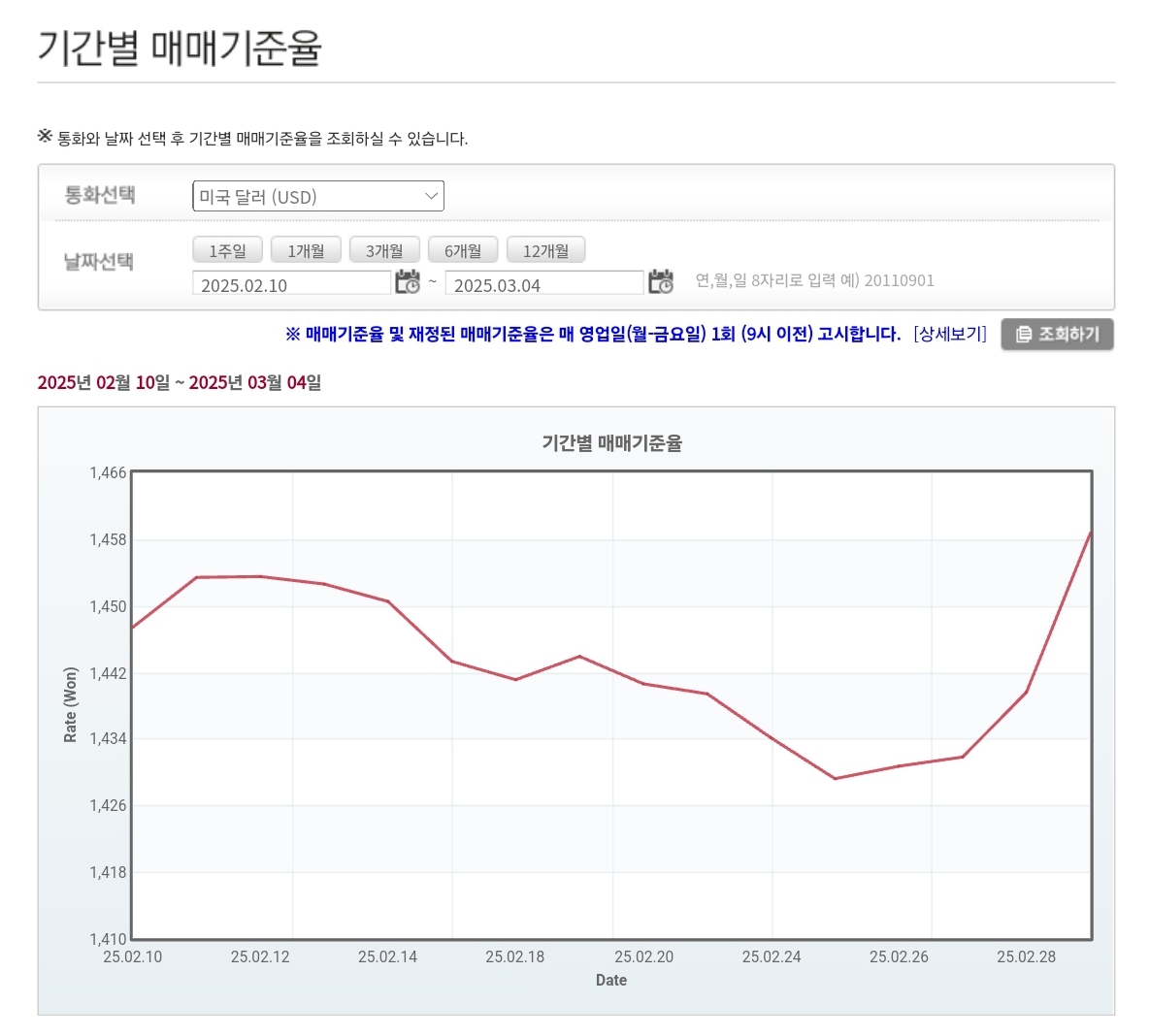This screenshot has height=1036, width=1150.
Task: Click the chart title 기간별 매매기준율
Action: point(611,443)
